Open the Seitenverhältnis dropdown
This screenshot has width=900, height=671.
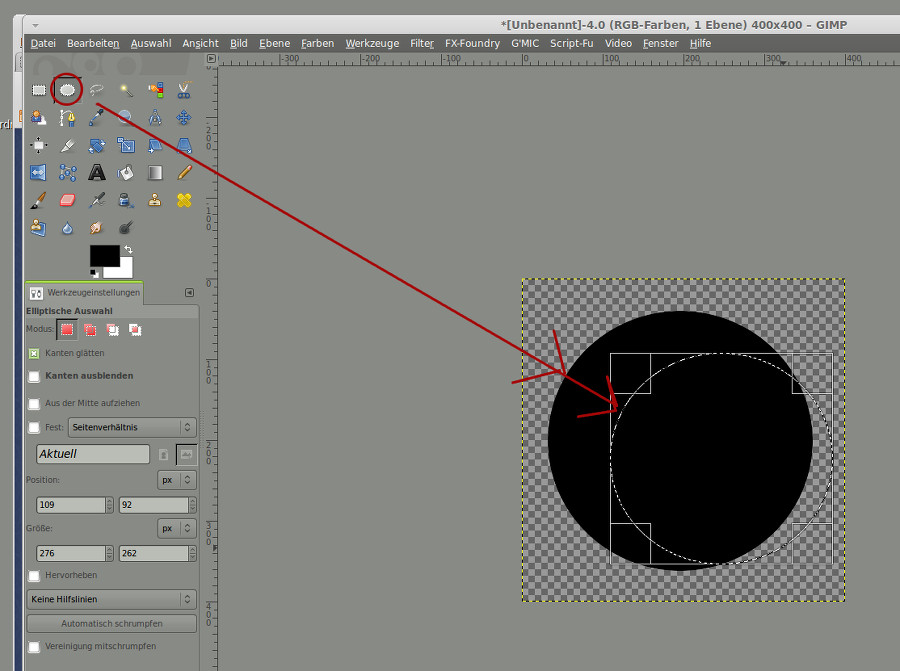click(x=132, y=427)
